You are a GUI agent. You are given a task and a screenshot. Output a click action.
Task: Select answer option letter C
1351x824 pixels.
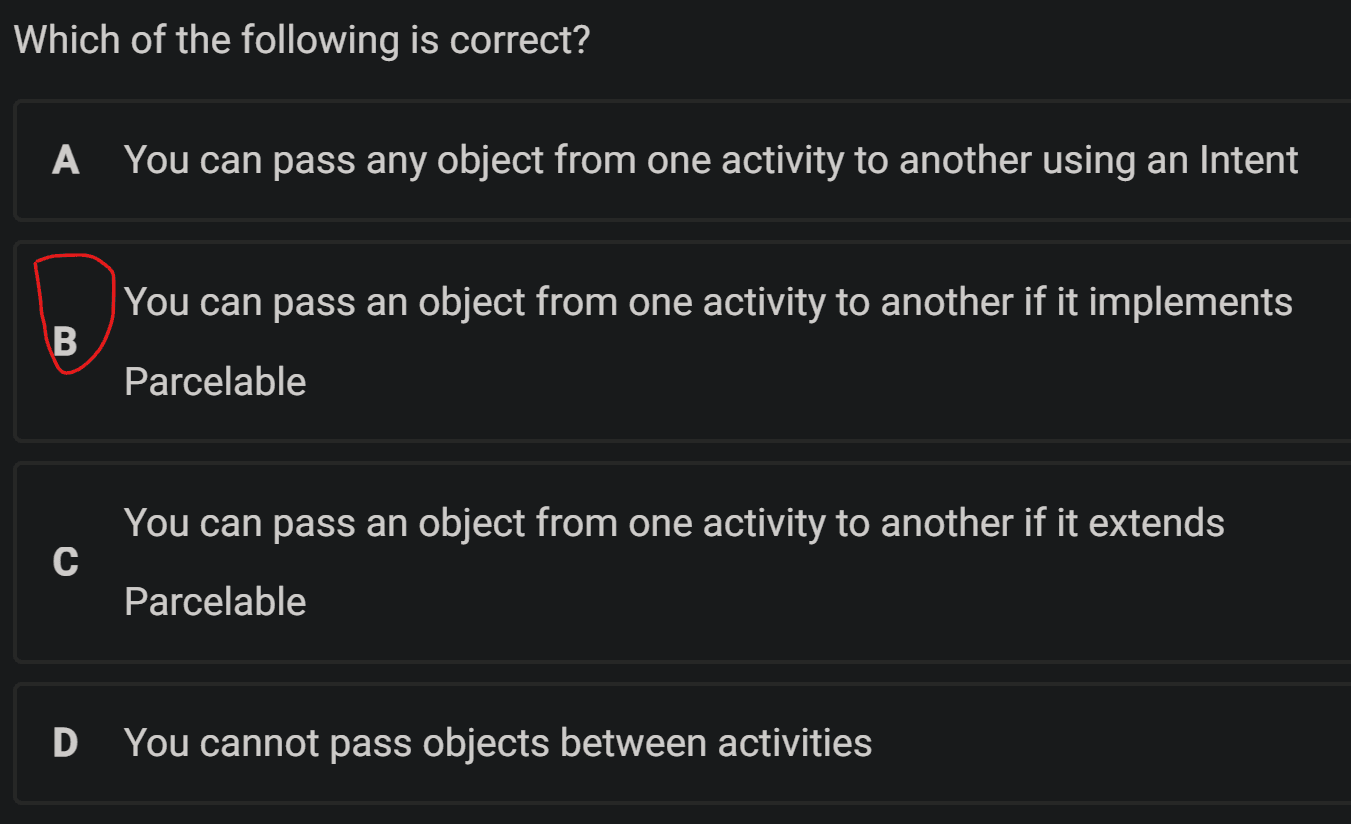pyautogui.click(x=65, y=562)
